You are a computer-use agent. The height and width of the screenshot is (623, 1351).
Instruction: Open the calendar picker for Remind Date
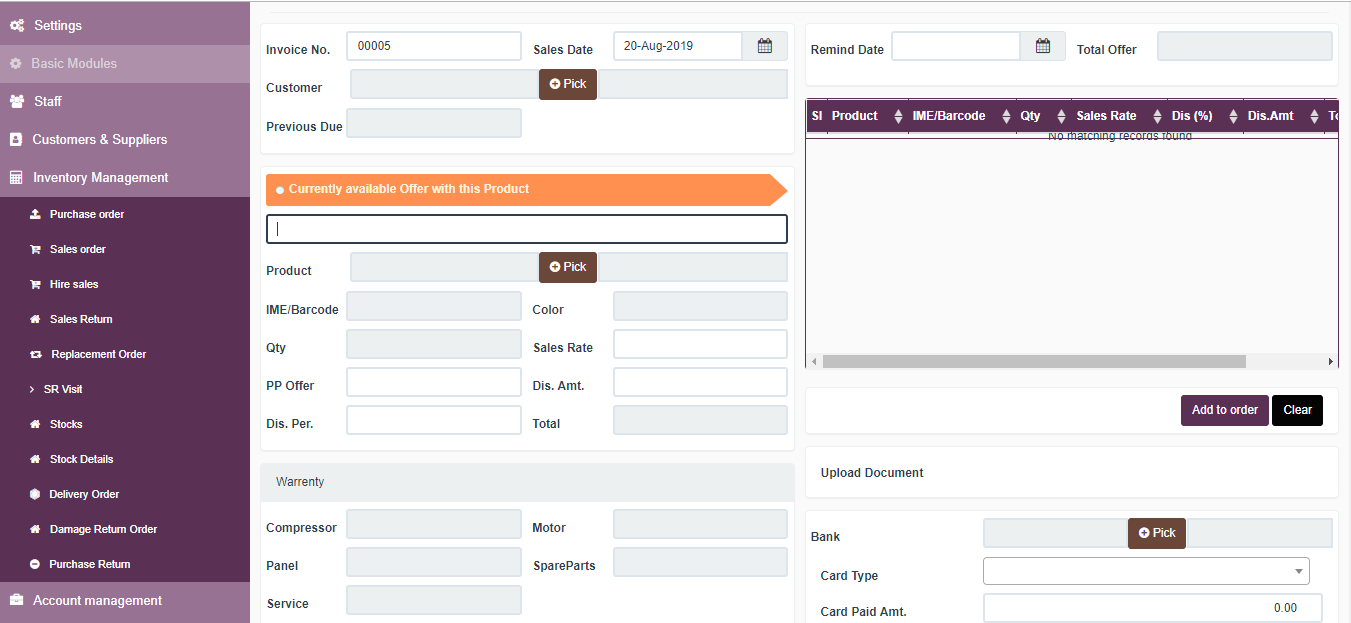pyautogui.click(x=1042, y=45)
